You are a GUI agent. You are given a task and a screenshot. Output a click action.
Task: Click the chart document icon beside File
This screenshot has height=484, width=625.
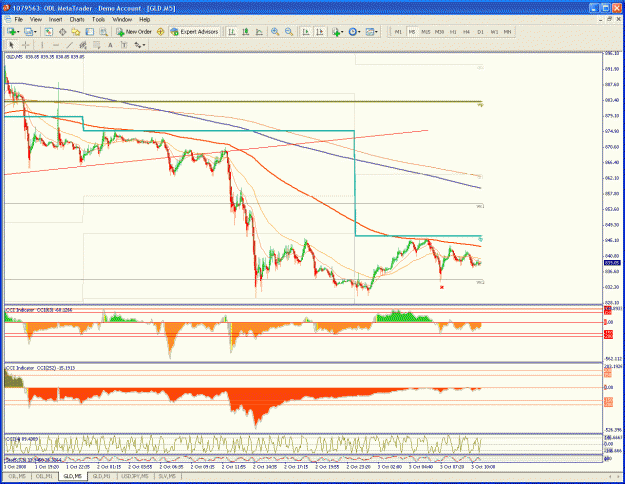click(x=8, y=19)
